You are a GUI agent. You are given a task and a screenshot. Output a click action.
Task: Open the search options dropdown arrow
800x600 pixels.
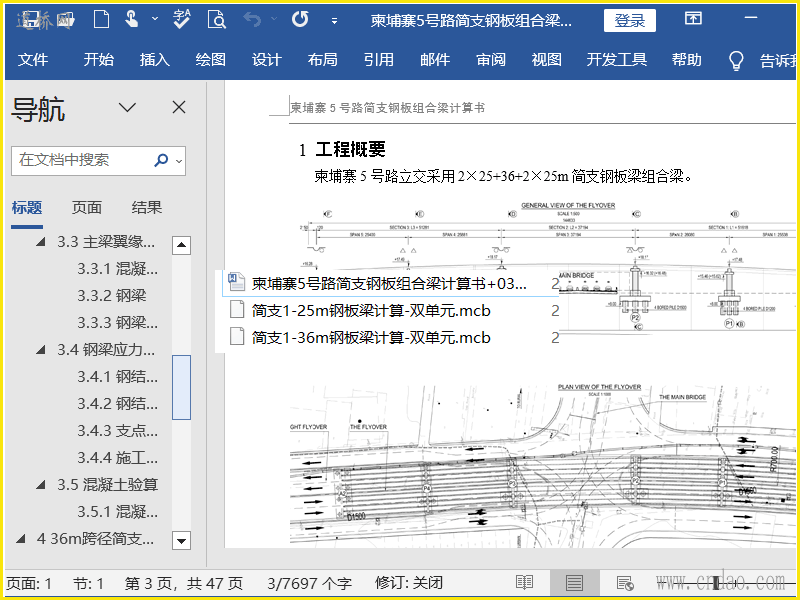[x=179, y=161]
